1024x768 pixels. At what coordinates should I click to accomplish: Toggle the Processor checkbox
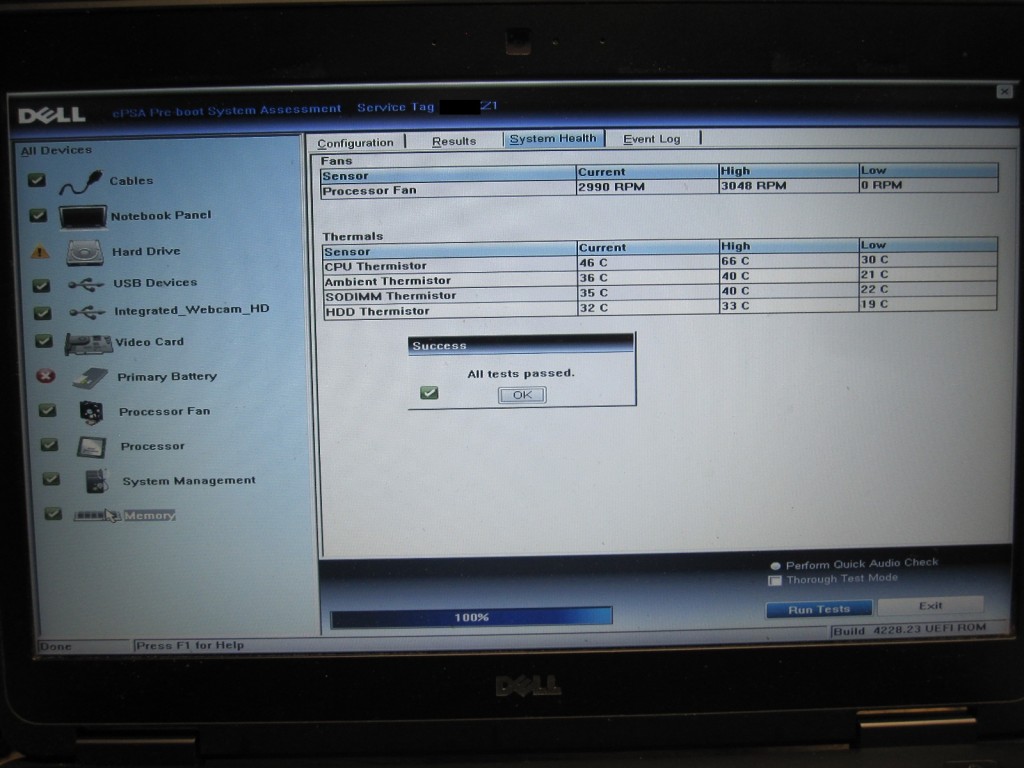coord(49,445)
